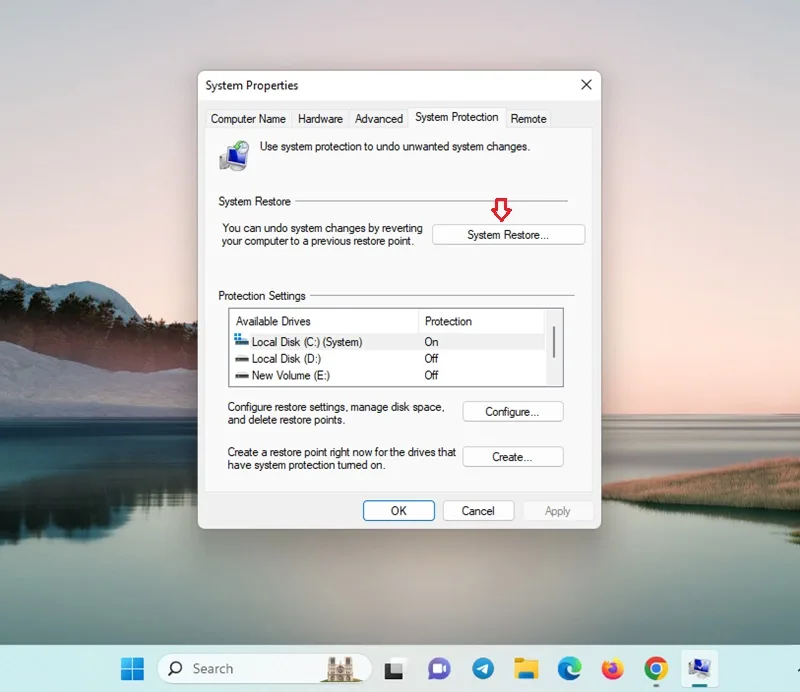This screenshot has width=800, height=692.
Task: Select the System Properties taskbar icon
Action: click(699, 669)
